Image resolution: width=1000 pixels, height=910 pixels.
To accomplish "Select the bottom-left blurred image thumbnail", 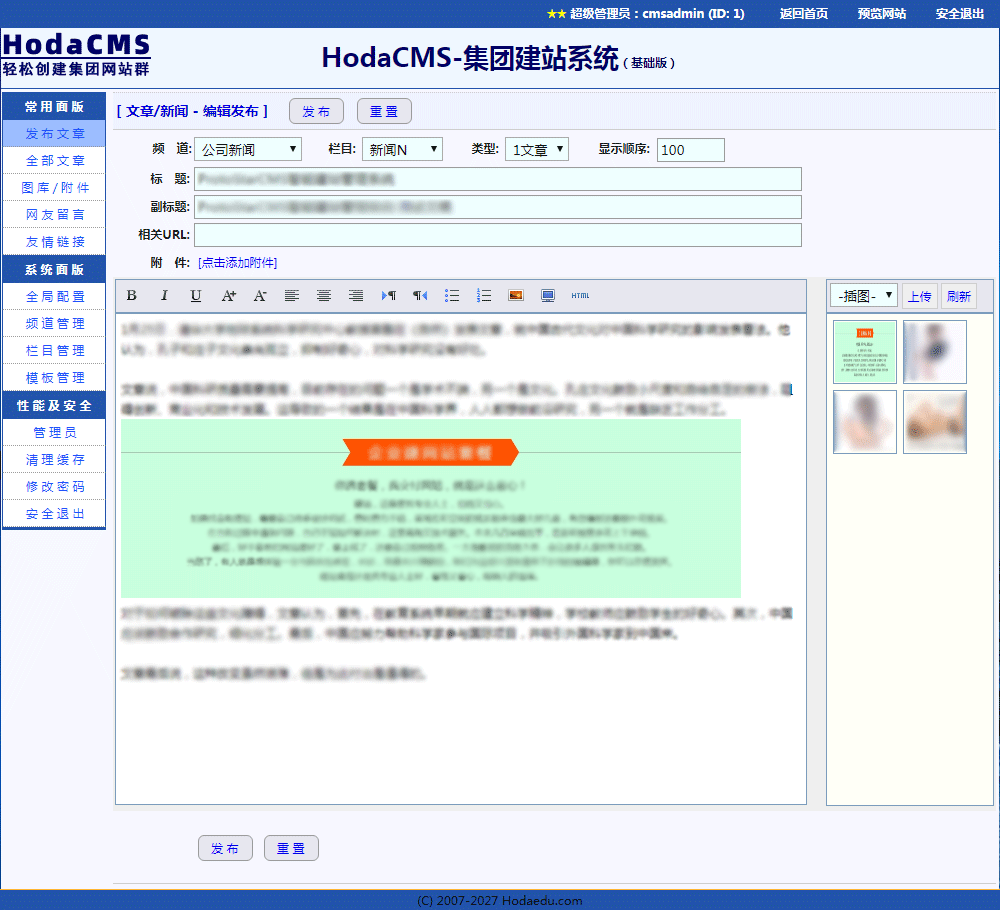I will [x=865, y=422].
